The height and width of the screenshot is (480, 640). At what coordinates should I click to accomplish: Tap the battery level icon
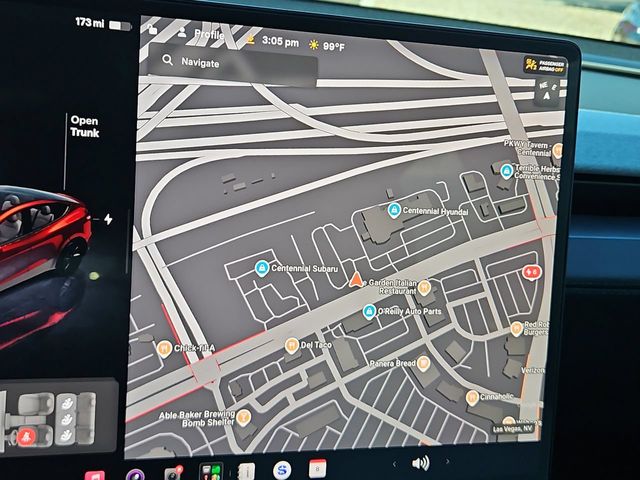[x=120, y=26]
